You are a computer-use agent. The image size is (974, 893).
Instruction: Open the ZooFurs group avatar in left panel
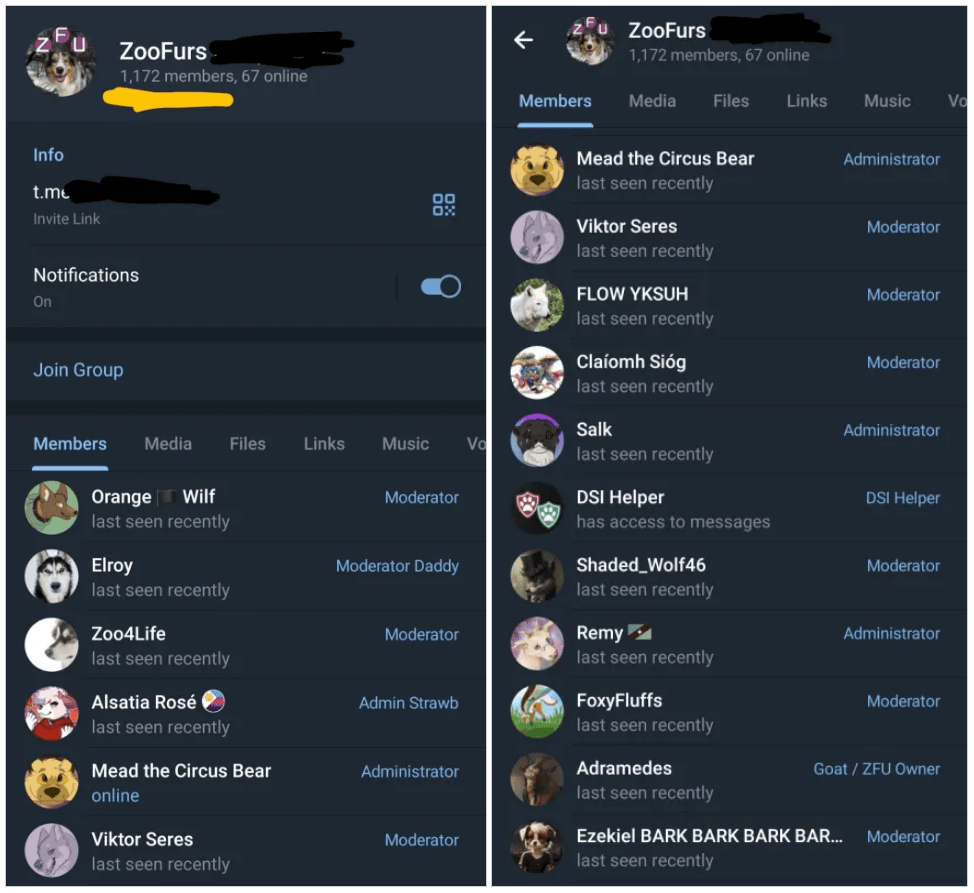(60, 62)
